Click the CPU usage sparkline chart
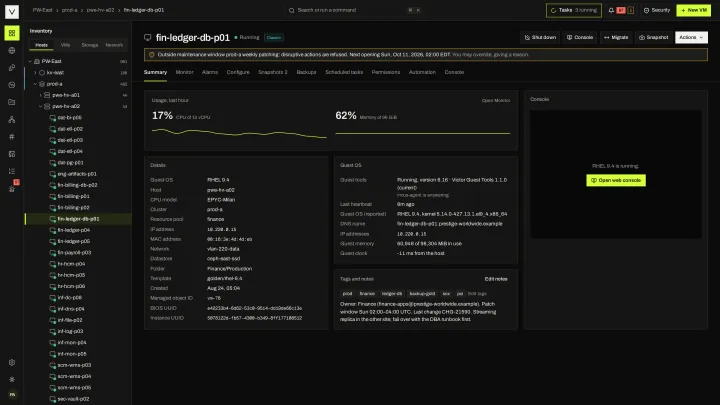 tap(239, 133)
